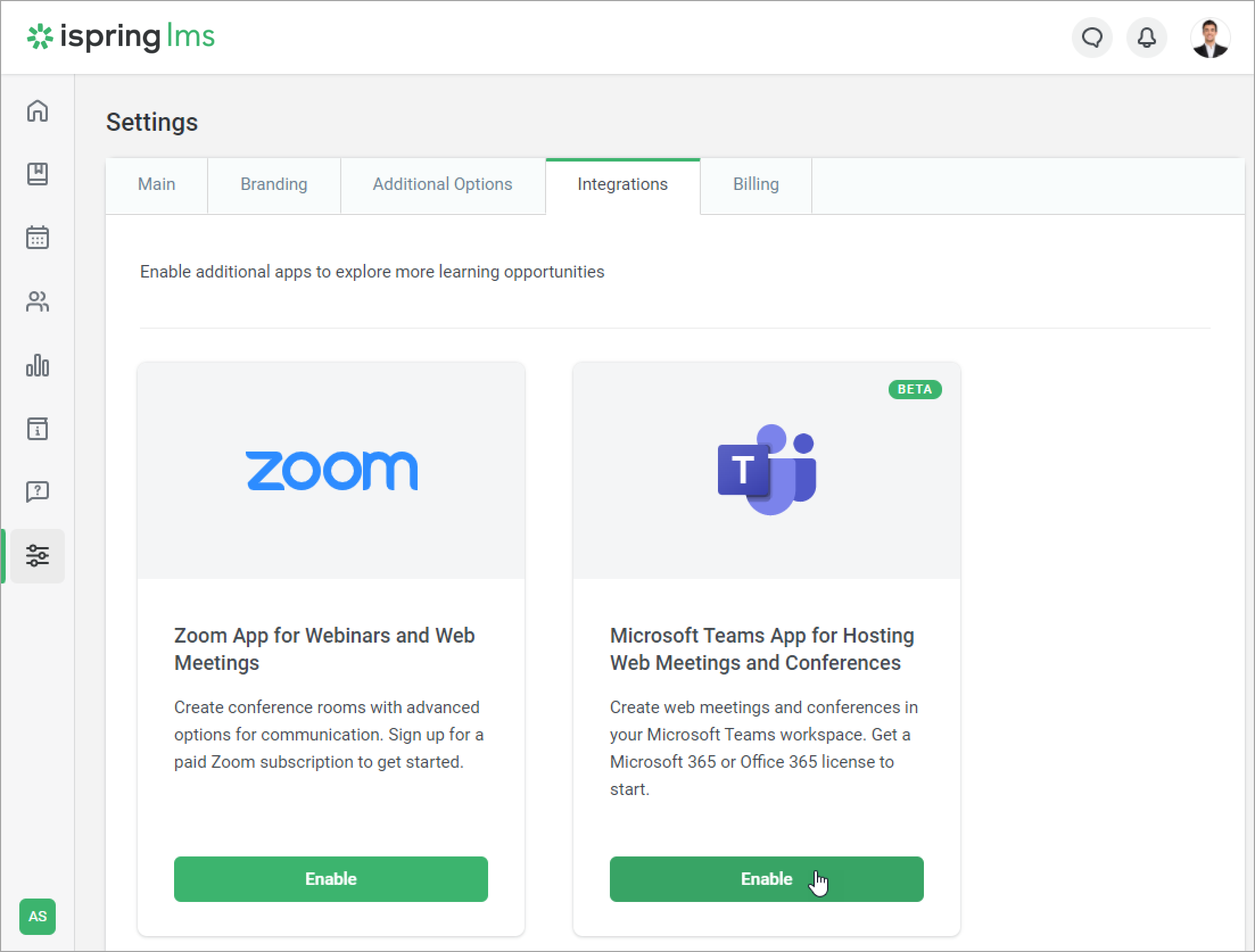Open the calendar events icon in sidebar

[38, 238]
